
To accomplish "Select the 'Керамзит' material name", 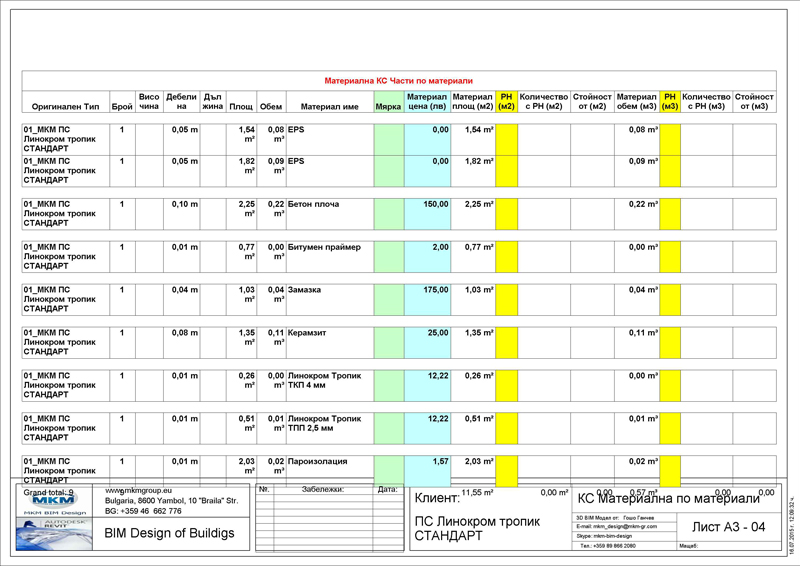I will coord(307,333).
